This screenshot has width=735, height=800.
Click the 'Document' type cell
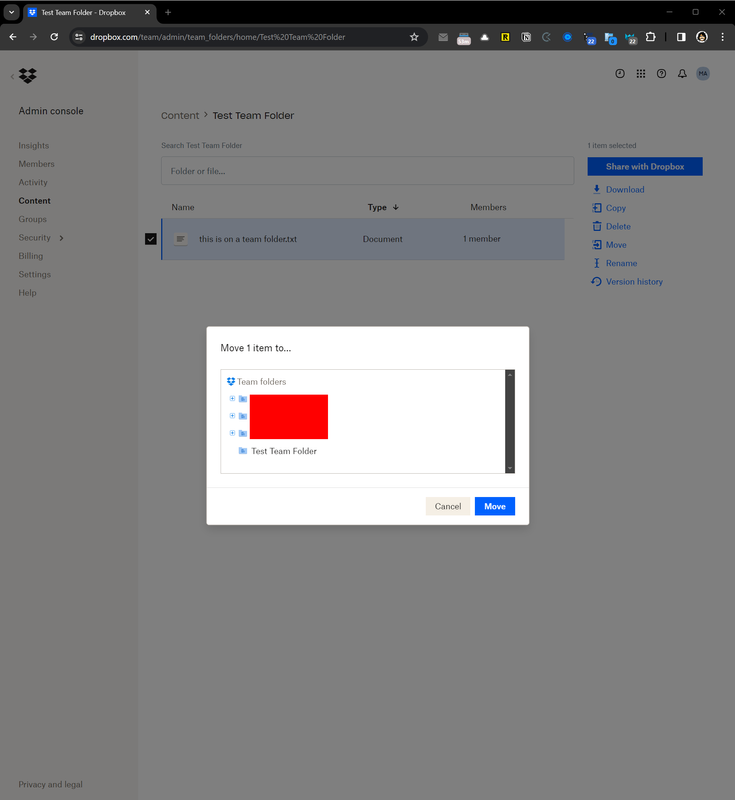(x=383, y=239)
